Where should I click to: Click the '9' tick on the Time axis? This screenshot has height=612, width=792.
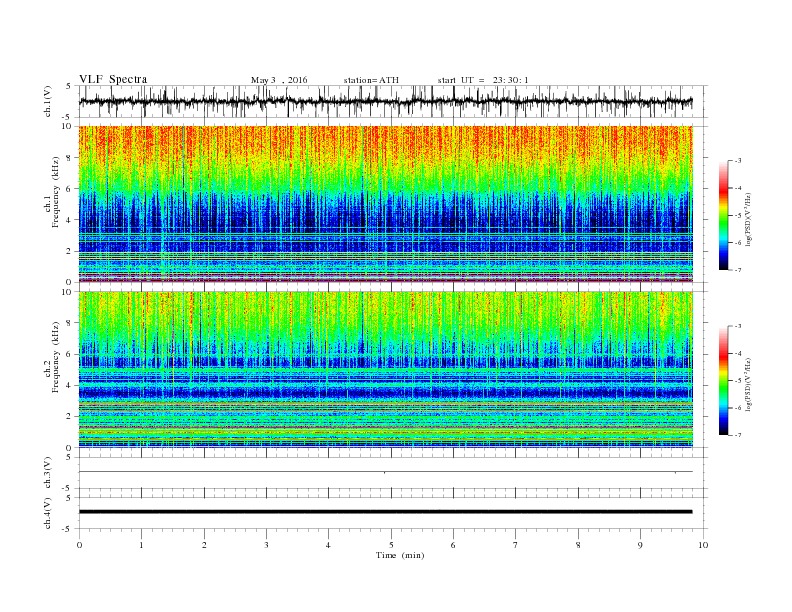pos(640,545)
